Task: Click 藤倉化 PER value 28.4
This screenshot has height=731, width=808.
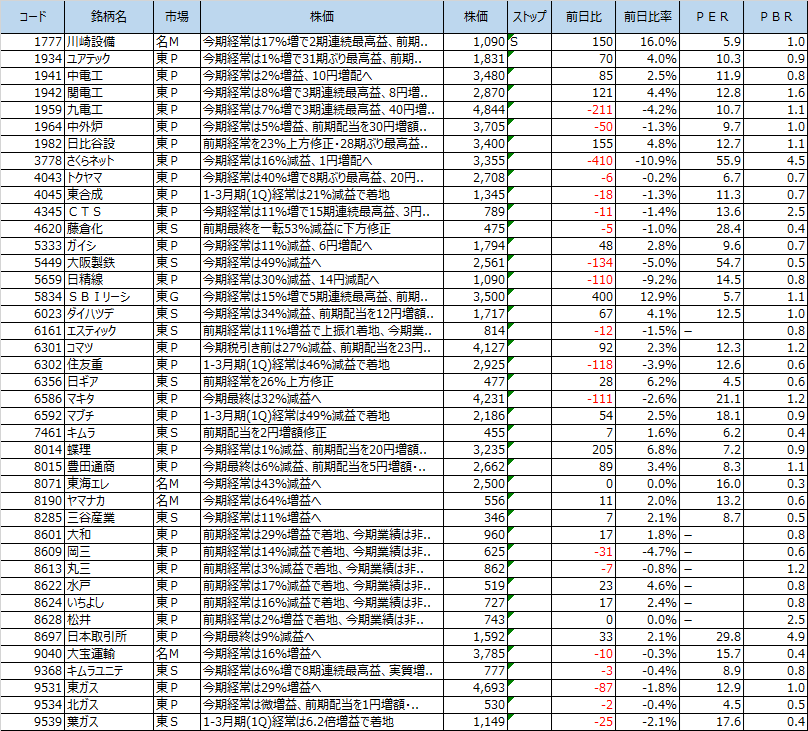Action: (x=712, y=229)
